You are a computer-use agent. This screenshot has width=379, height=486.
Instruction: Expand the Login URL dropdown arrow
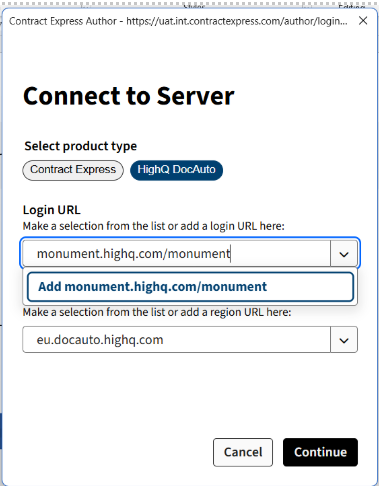[x=344, y=254]
